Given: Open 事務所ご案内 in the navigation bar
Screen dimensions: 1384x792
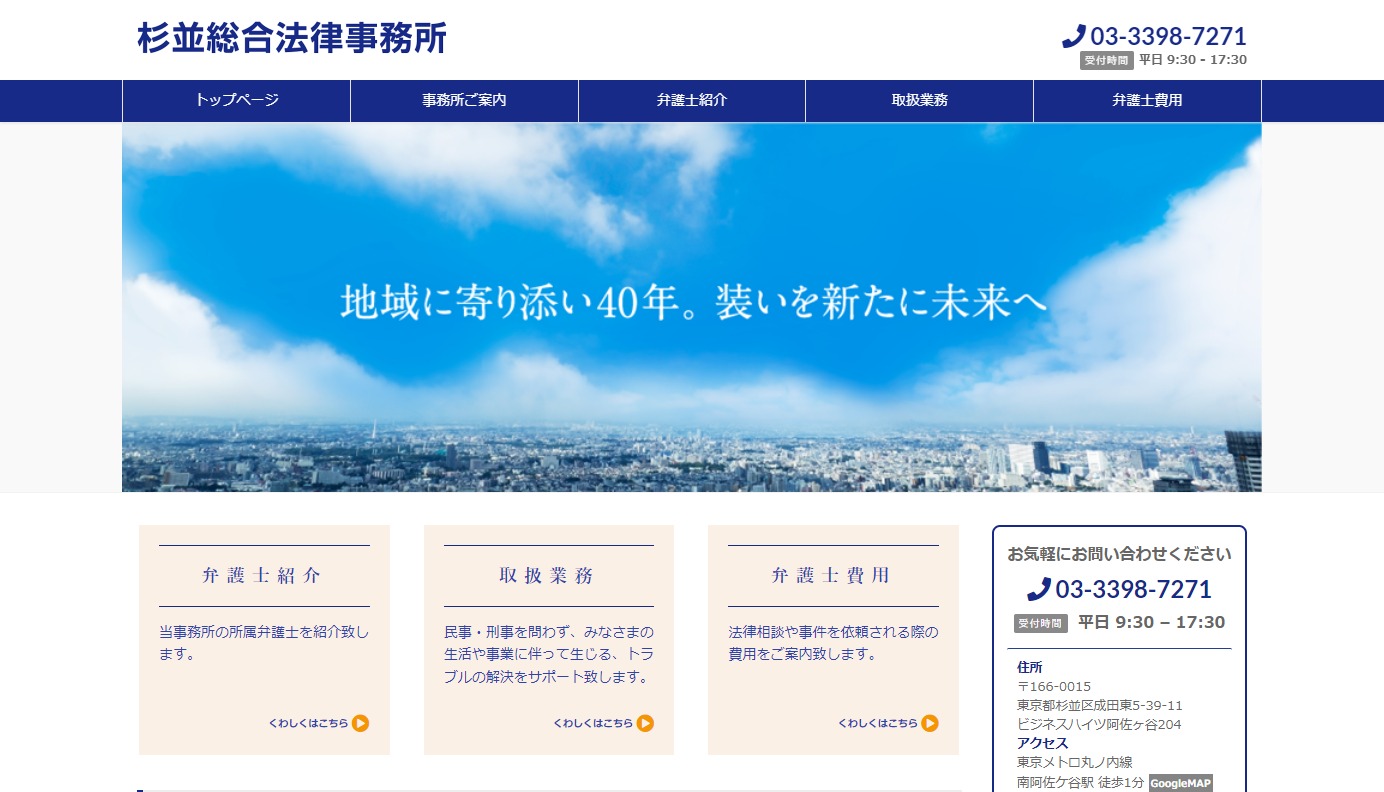Looking at the screenshot, I should pyautogui.click(x=464, y=100).
